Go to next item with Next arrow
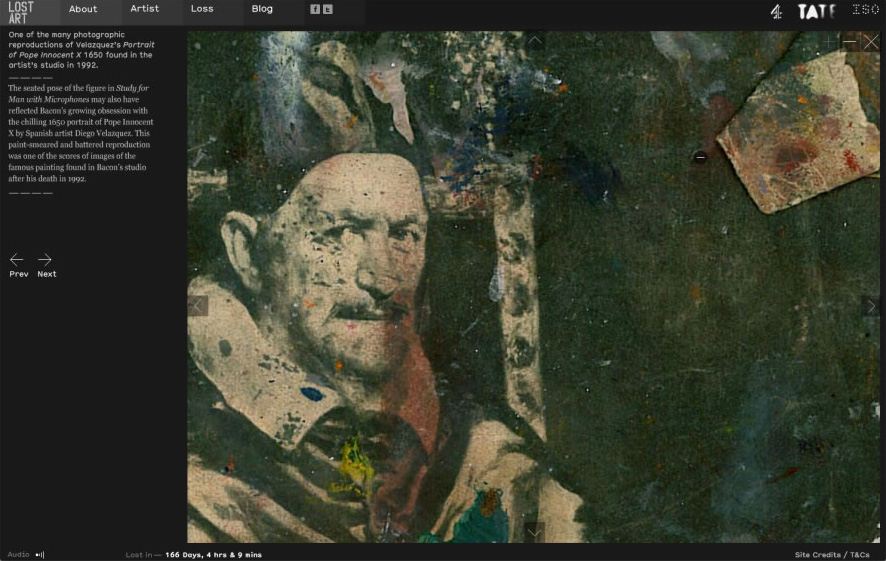The image size is (886, 561). point(45,259)
